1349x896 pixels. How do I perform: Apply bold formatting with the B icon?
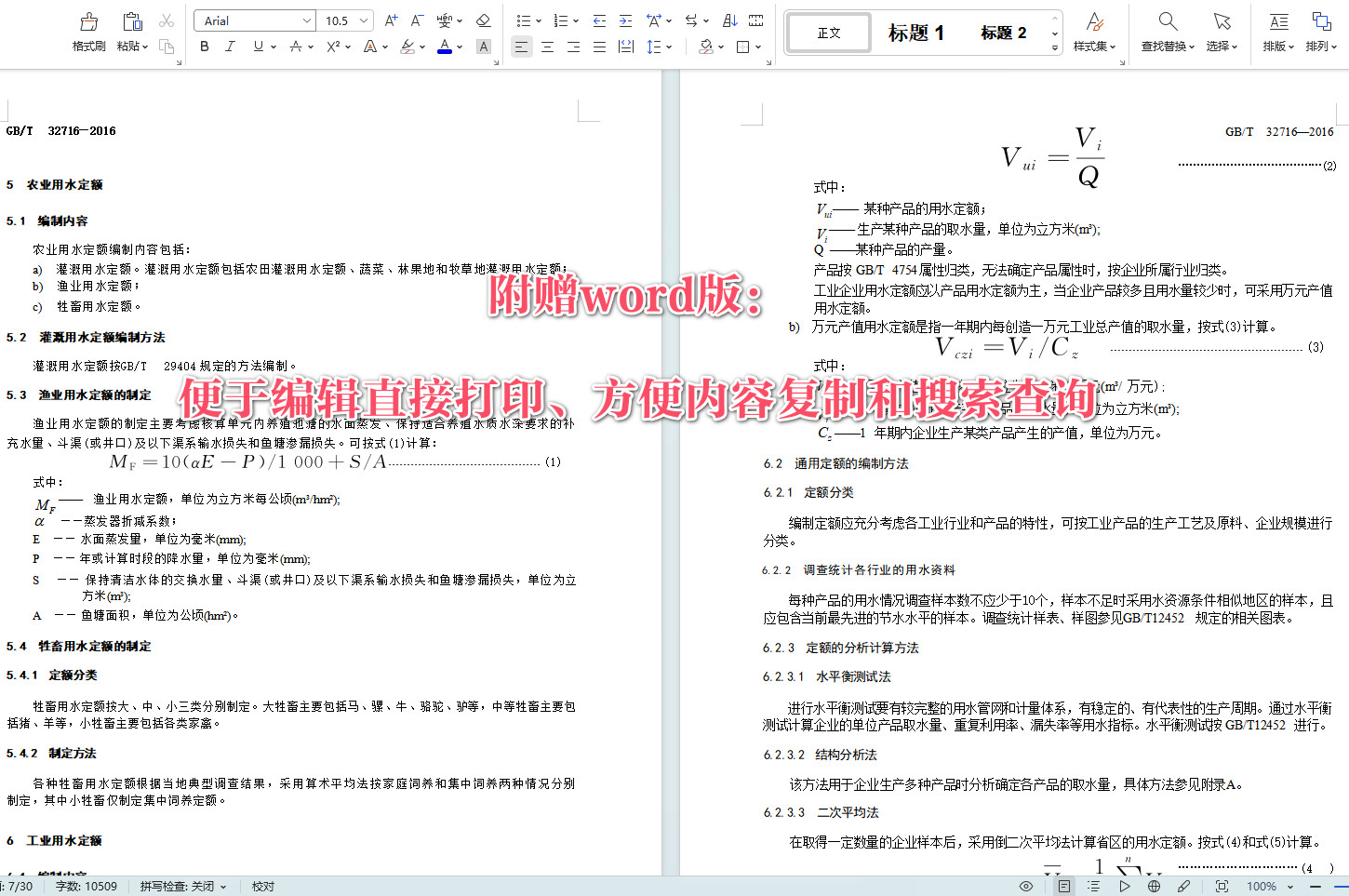pyautogui.click(x=204, y=47)
